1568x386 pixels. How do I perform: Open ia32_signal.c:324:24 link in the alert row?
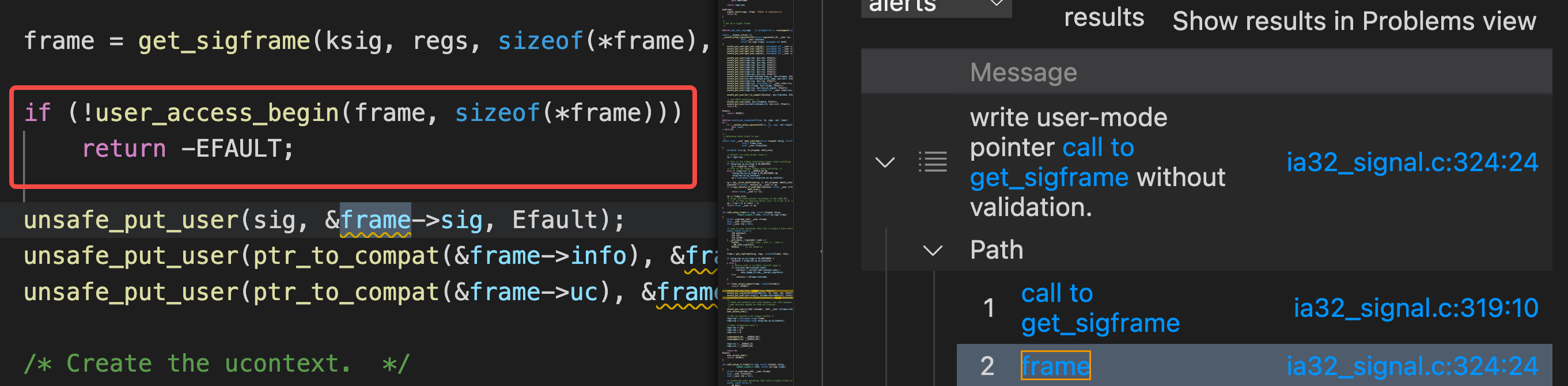click(1412, 162)
